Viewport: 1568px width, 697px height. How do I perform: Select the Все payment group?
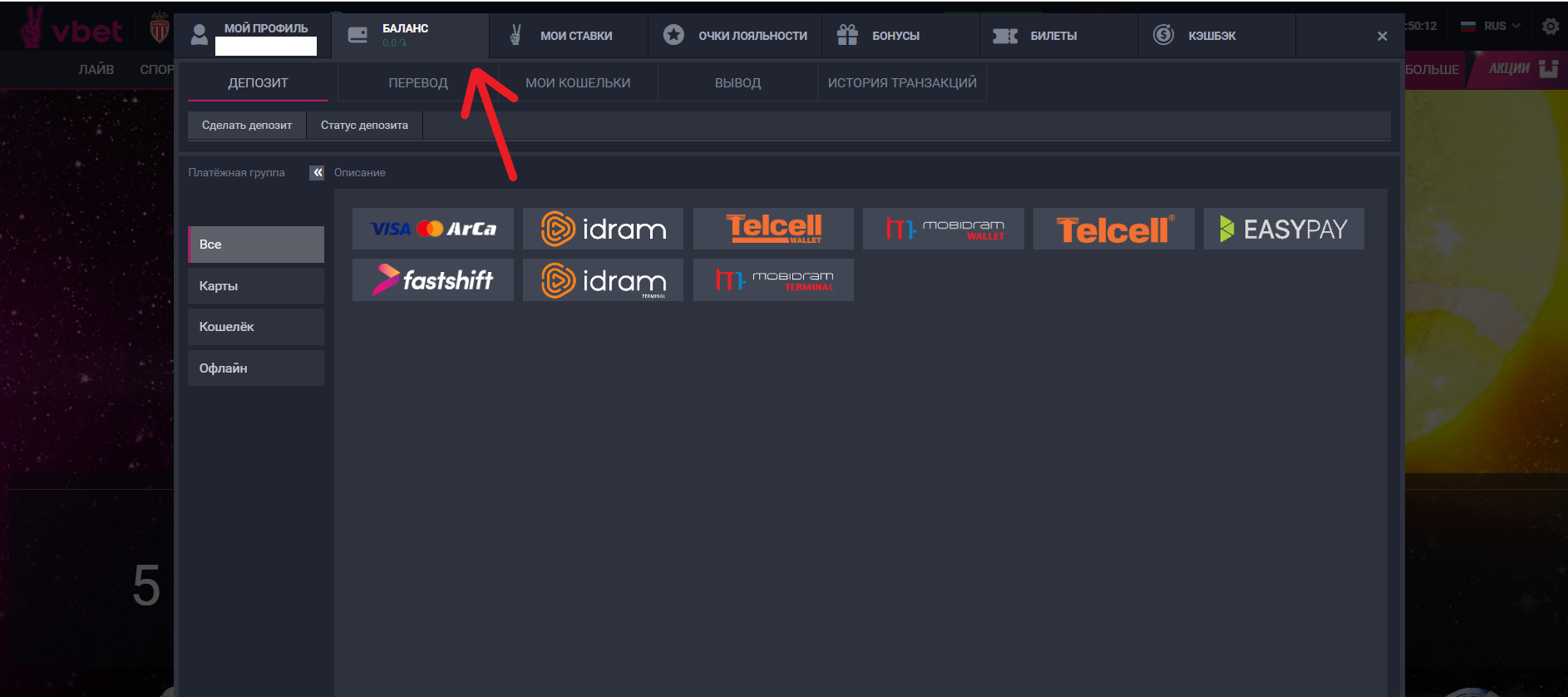pyautogui.click(x=256, y=245)
